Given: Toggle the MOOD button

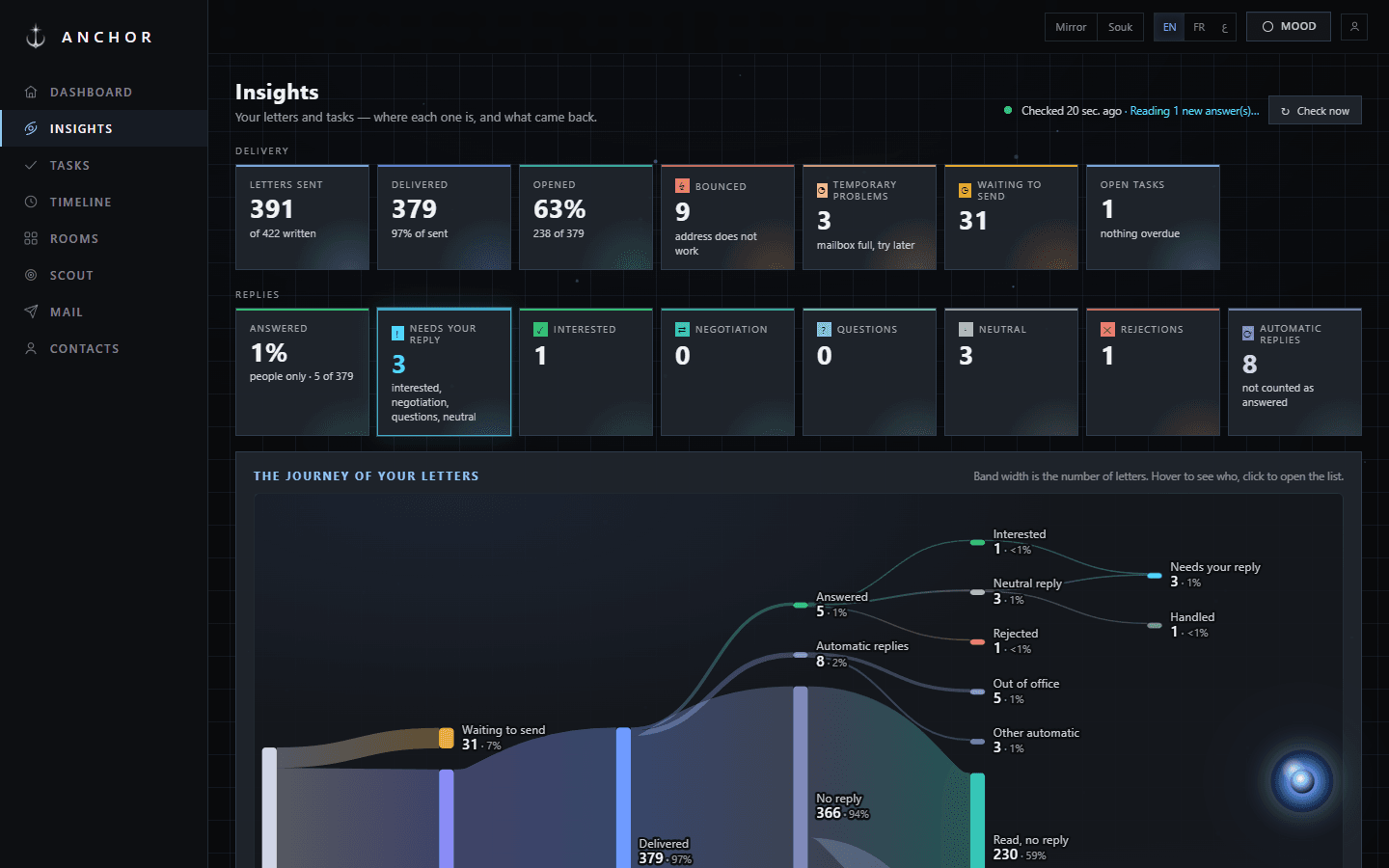Looking at the screenshot, I should 1289,27.
